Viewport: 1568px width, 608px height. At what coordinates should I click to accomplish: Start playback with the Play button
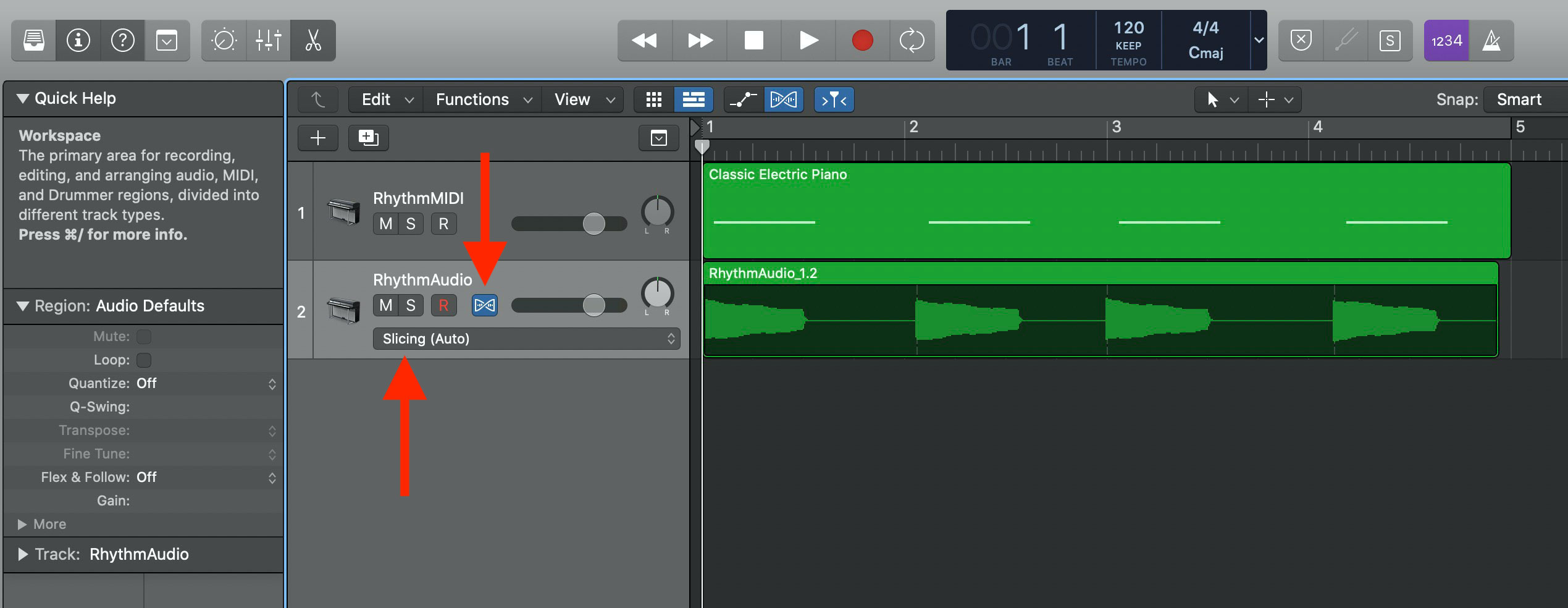point(808,41)
